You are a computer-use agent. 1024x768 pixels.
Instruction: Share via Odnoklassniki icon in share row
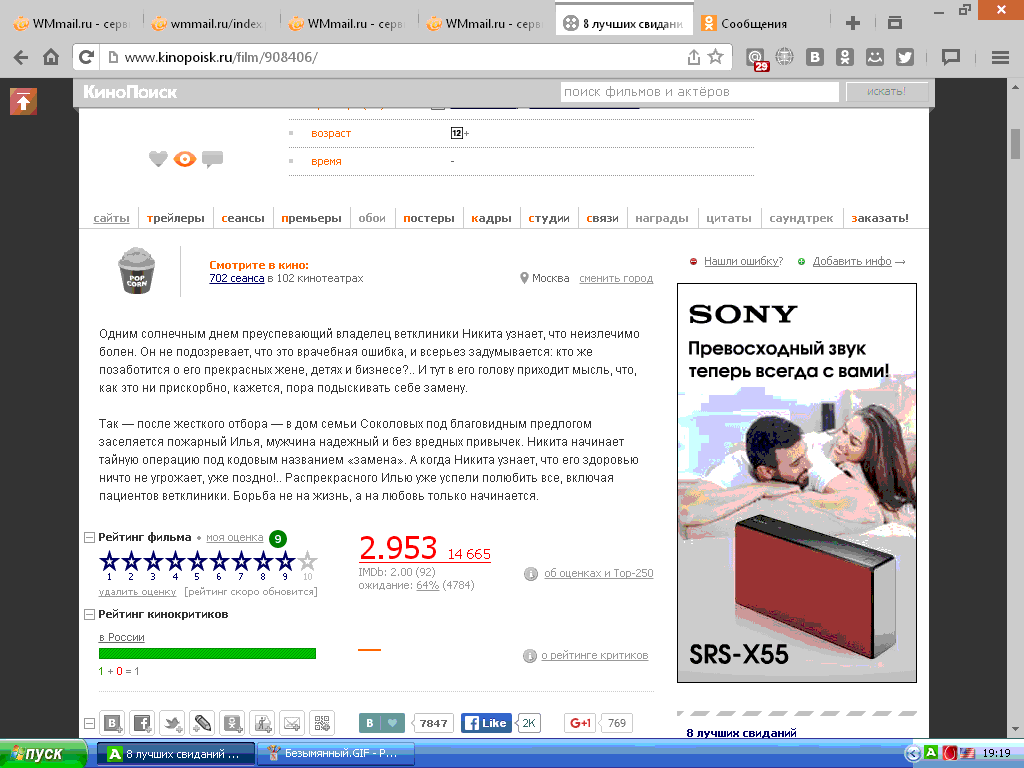pyautogui.click(x=232, y=723)
